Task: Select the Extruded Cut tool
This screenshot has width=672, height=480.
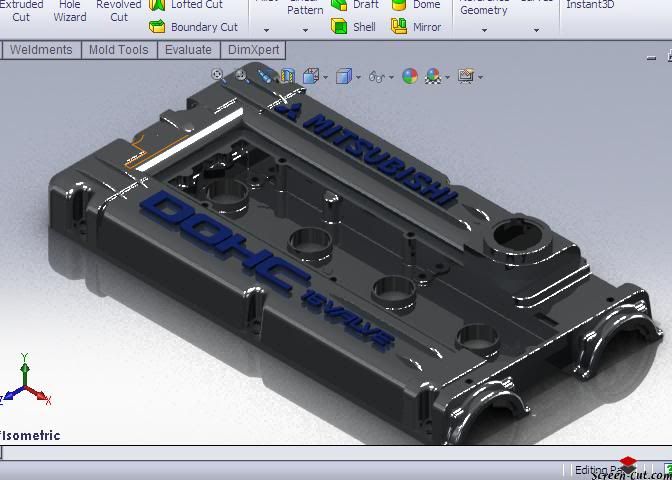Action: (x=21, y=11)
